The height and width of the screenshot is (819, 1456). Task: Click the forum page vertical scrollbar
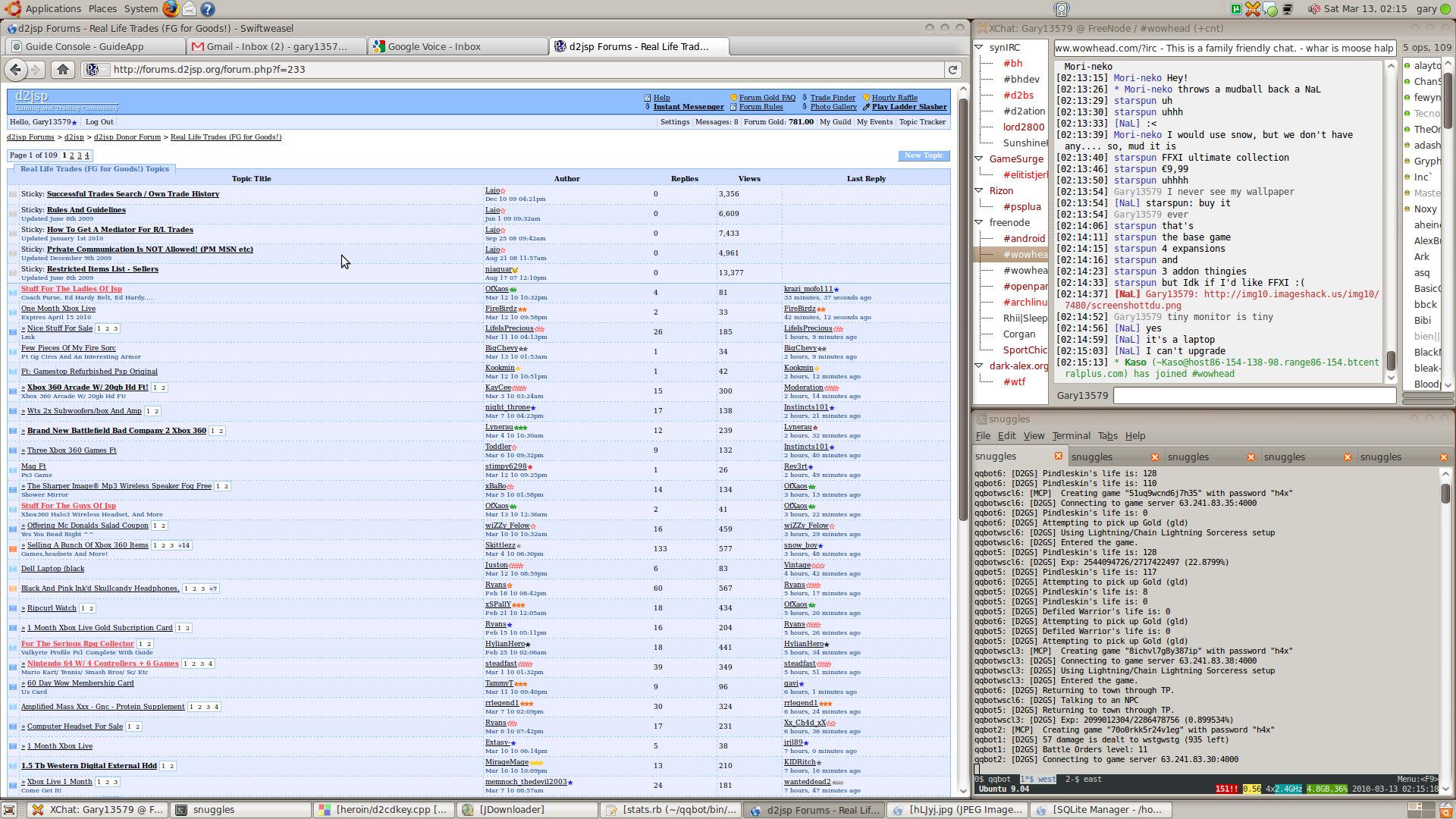(963, 303)
